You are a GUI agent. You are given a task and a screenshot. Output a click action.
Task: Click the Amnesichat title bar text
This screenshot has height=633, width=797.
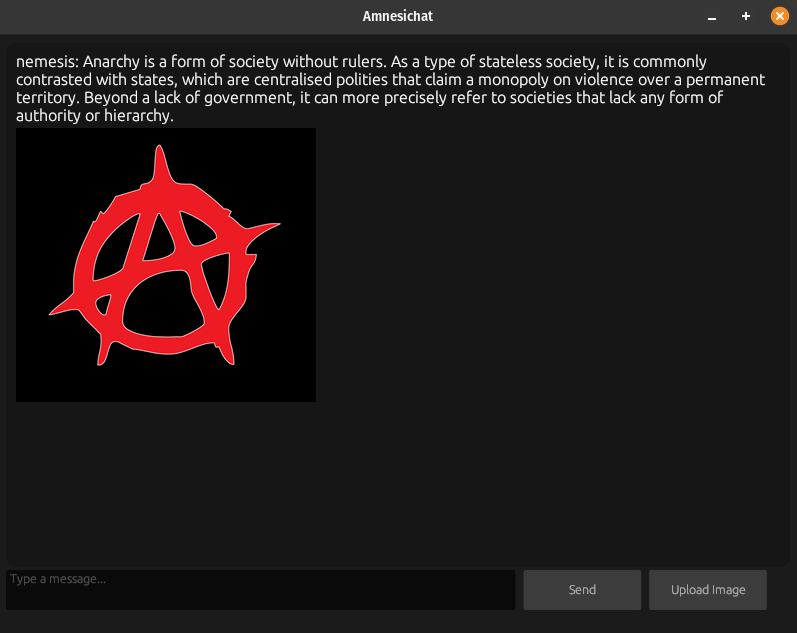click(x=397, y=16)
